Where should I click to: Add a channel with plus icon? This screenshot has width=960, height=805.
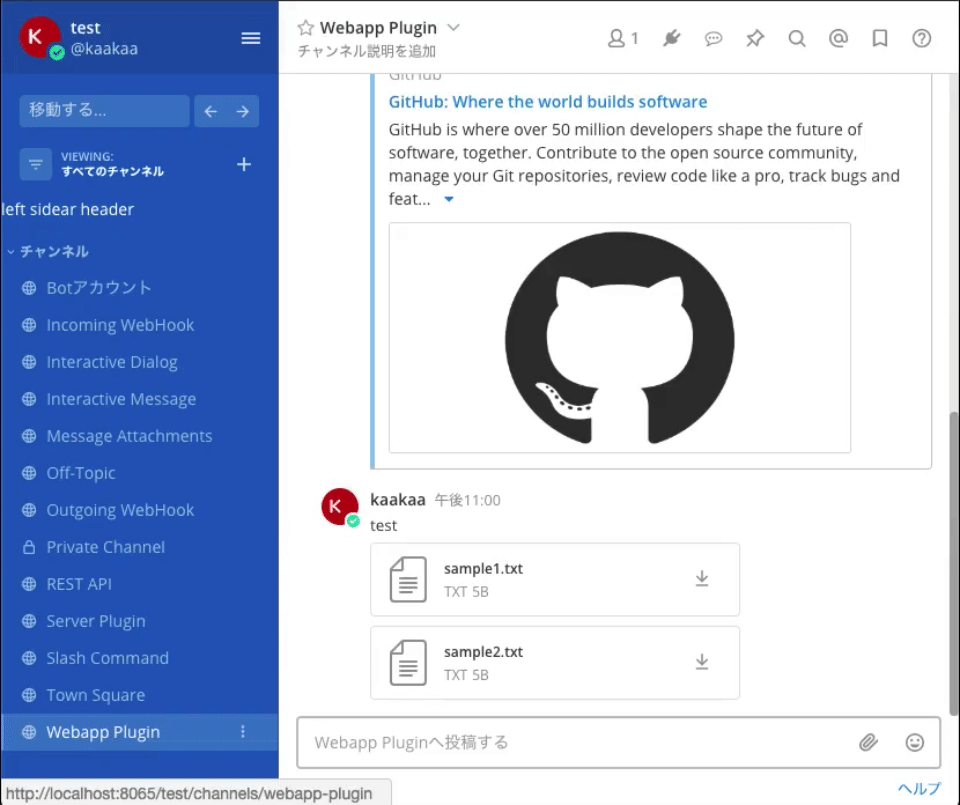tap(244, 164)
